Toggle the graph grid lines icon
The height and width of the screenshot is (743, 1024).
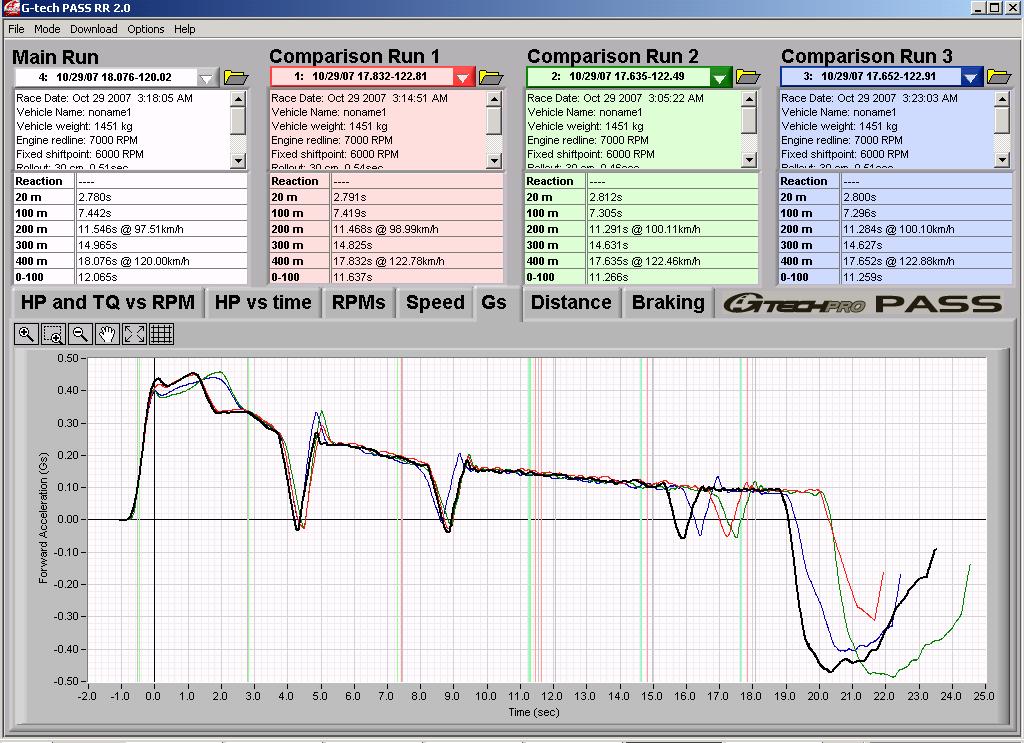pos(162,334)
